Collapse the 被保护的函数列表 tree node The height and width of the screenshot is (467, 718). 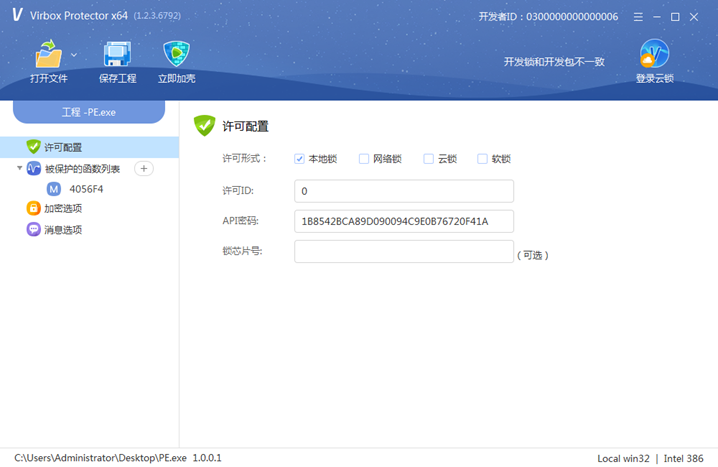[x=20, y=168]
